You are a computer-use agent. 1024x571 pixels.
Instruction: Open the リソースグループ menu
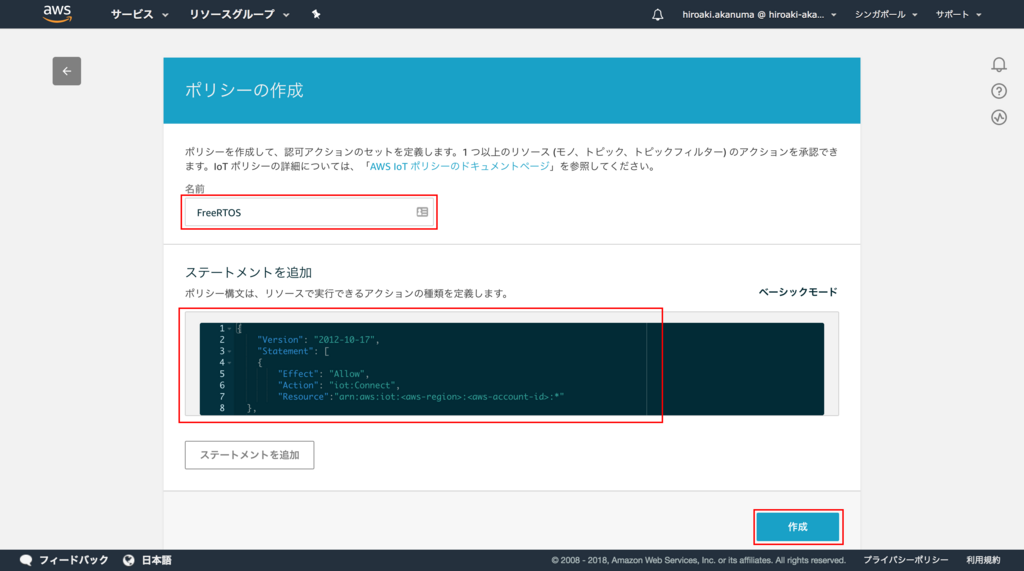[x=239, y=14]
